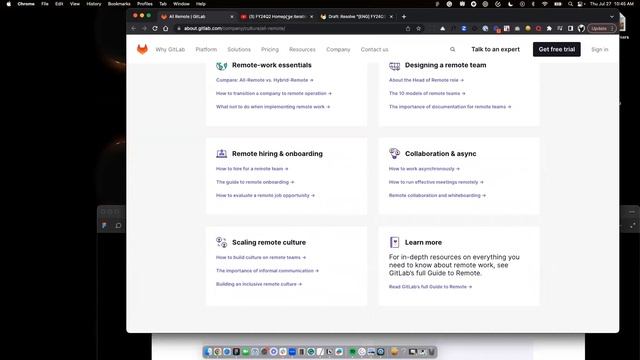The width and height of the screenshot is (640, 360).
Task: Expand the Chrome tab search chevron
Action: pos(611,17)
